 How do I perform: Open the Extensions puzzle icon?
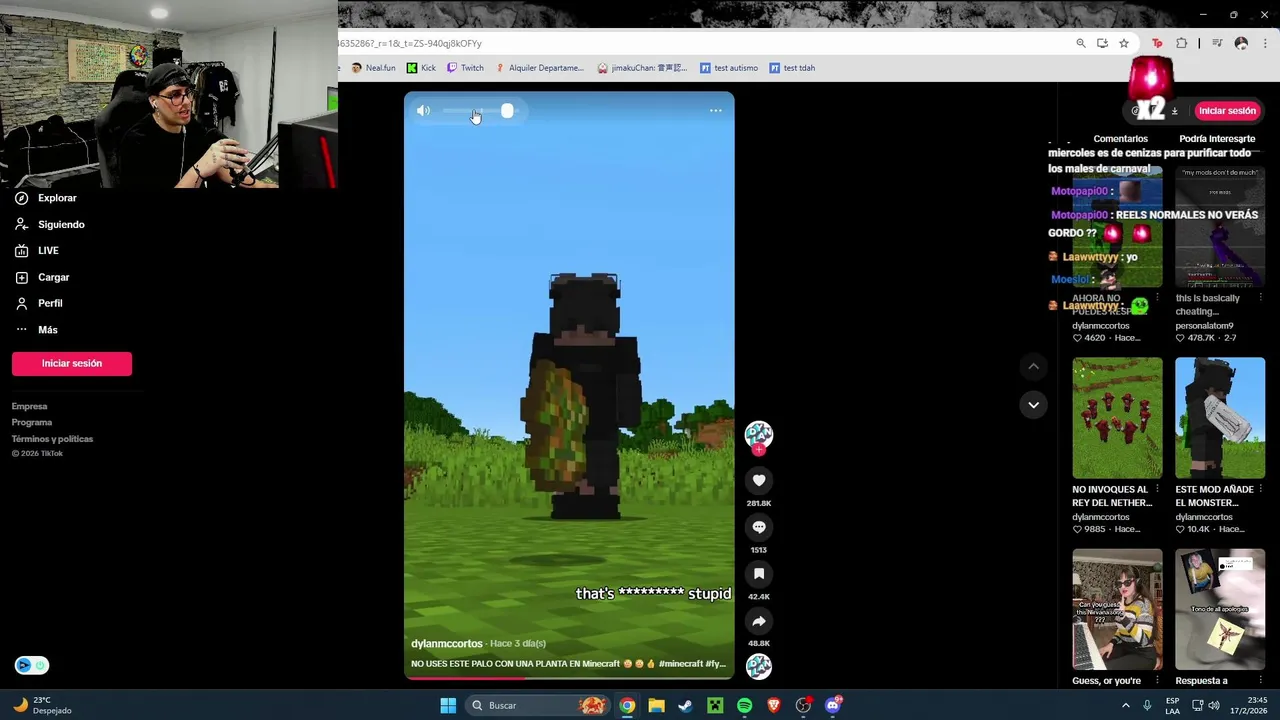pyautogui.click(x=1182, y=43)
